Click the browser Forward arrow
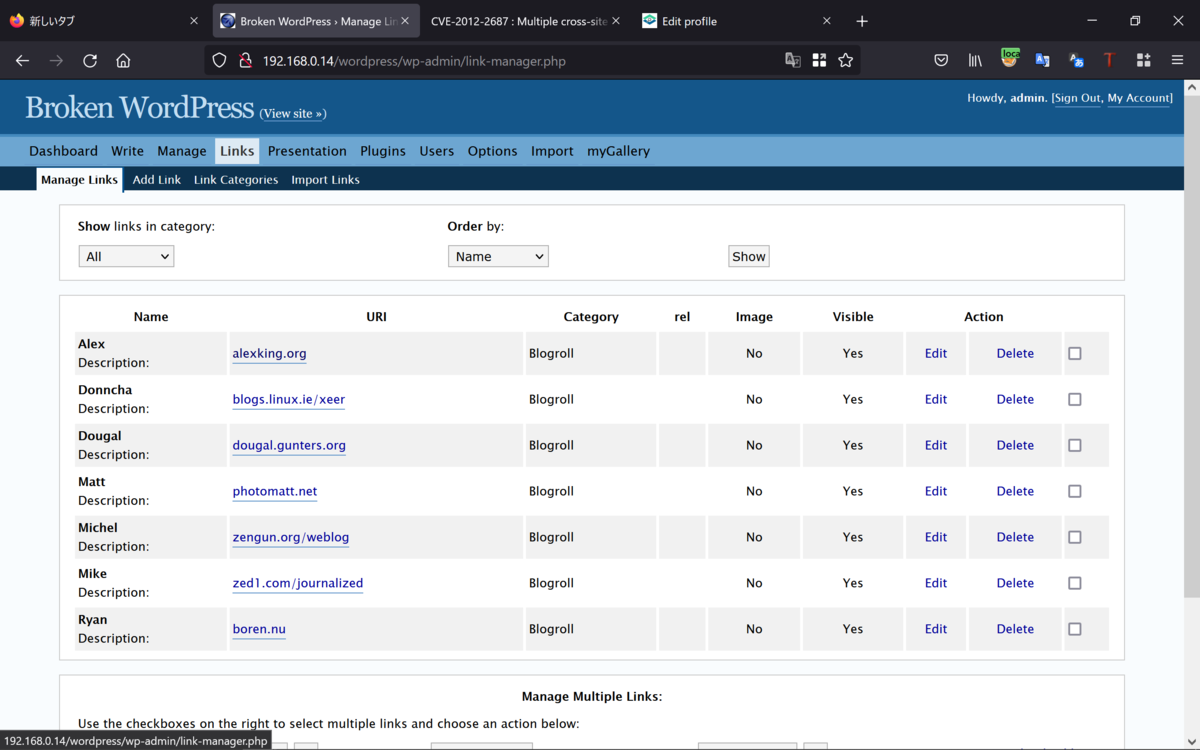Image resolution: width=1200 pixels, height=750 pixels. (56, 61)
